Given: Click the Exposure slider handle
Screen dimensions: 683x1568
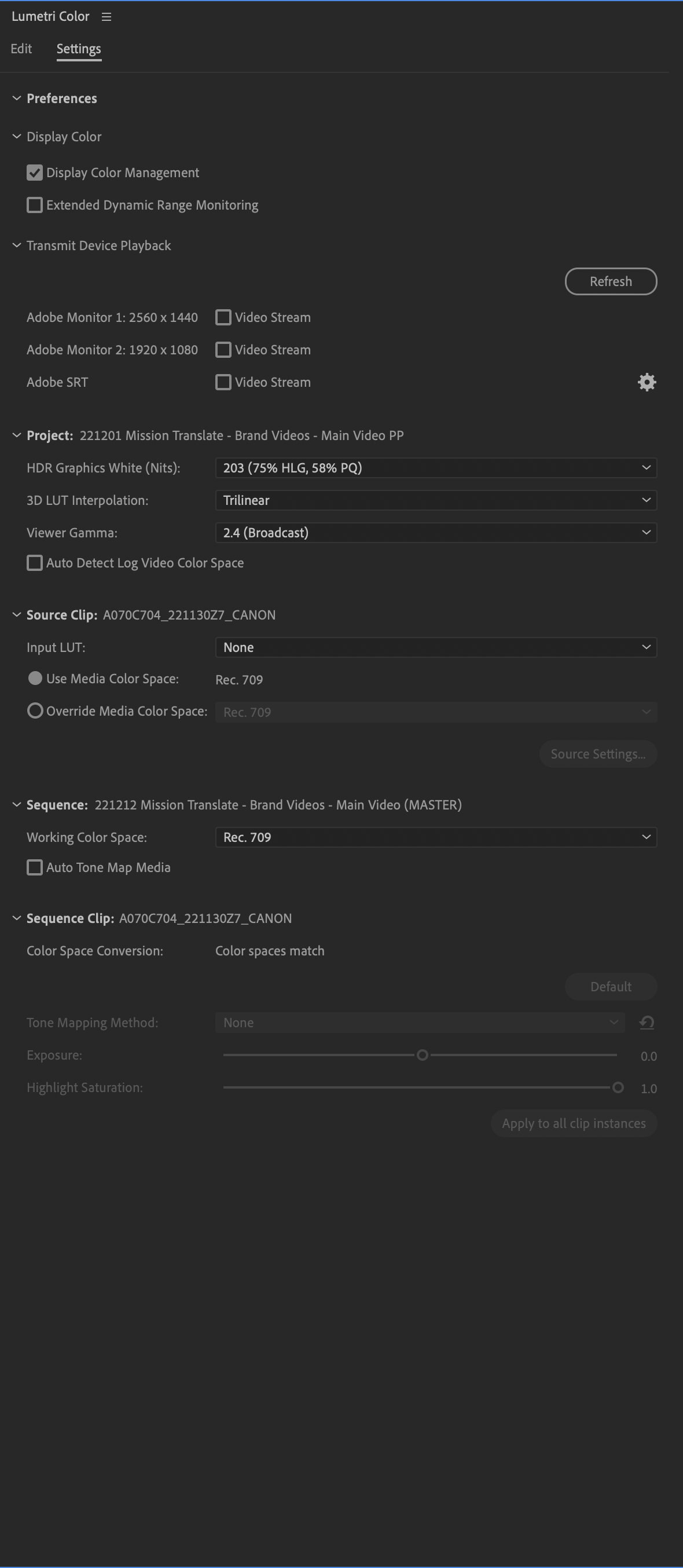Looking at the screenshot, I should coord(423,1055).
